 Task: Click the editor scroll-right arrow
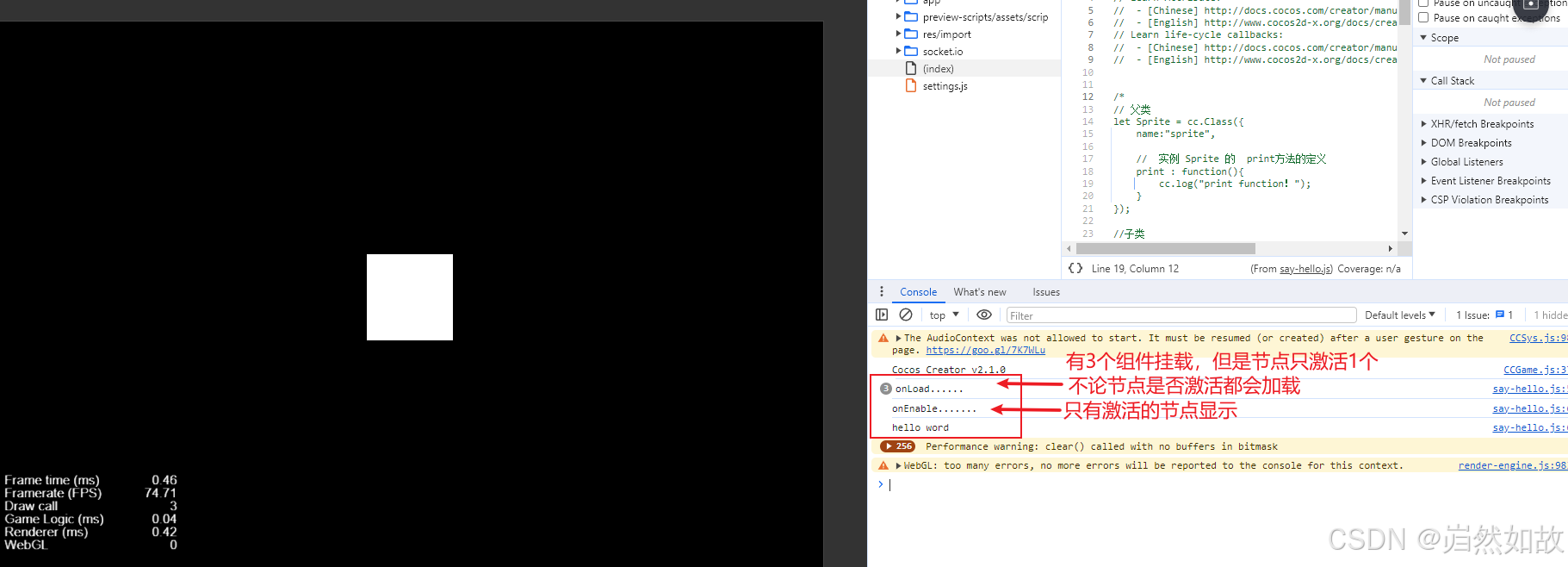[1390, 248]
